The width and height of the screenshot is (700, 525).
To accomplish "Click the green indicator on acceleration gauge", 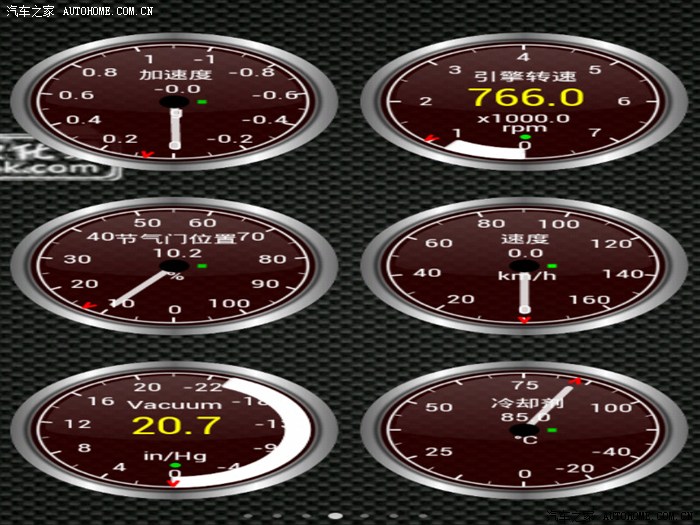I will (202, 102).
